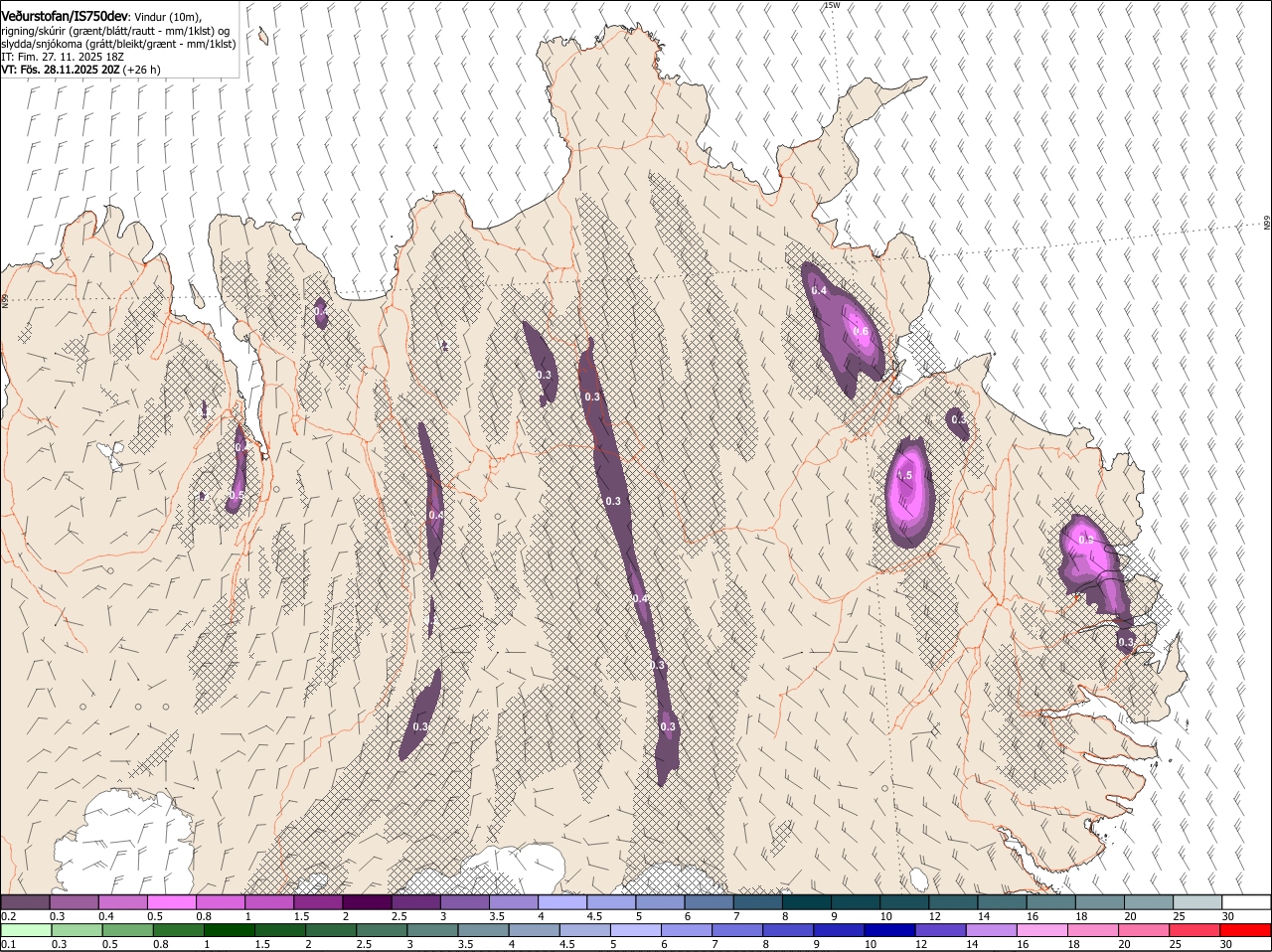This screenshot has height=952, width=1272.
Task: Click the '6' label in the lower legend
Action: (x=663, y=944)
